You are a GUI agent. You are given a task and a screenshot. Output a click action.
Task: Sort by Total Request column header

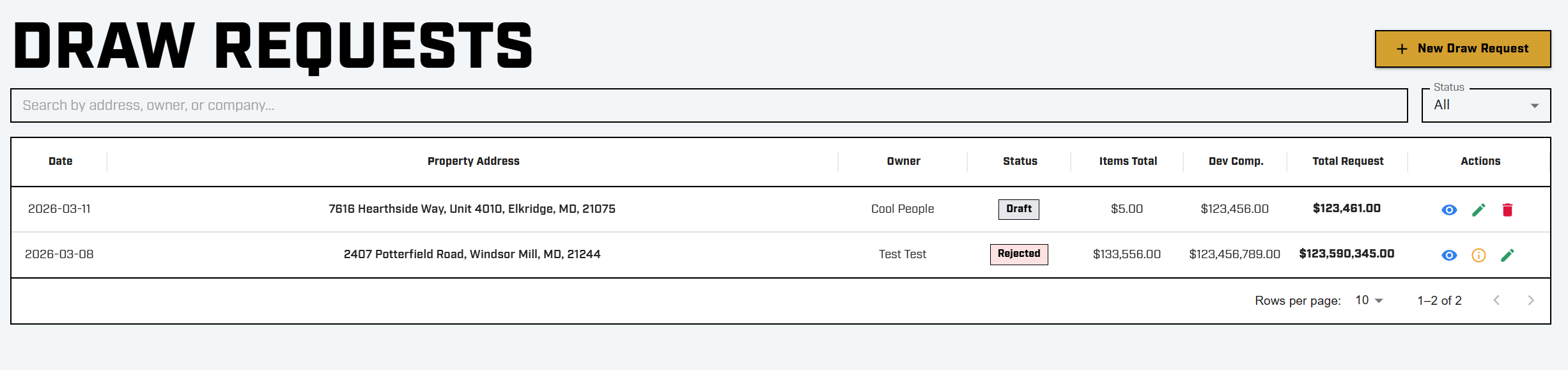(1347, 161)
